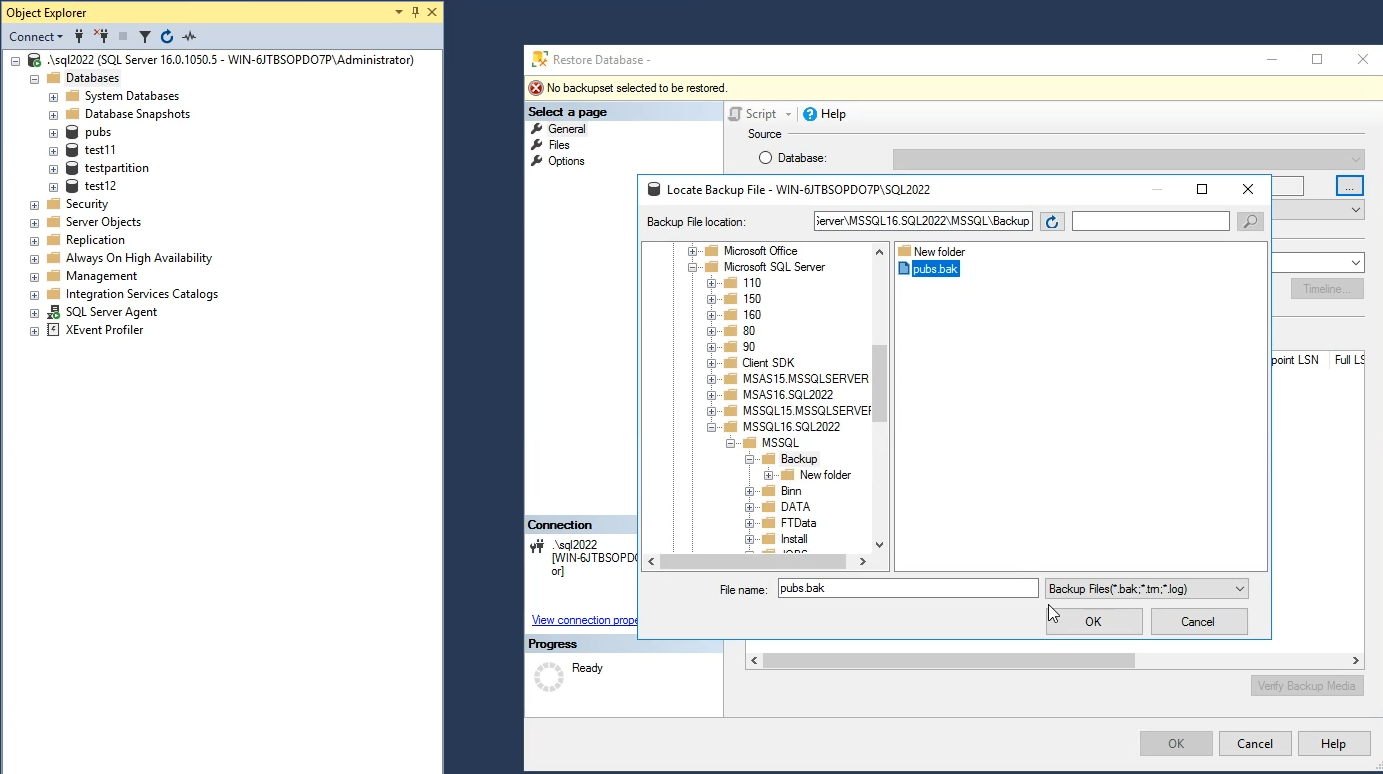The image size is (1383, 774).
Task: Click the Integration Services Catalogs folder icon
Action: click(x=53, y=294)
